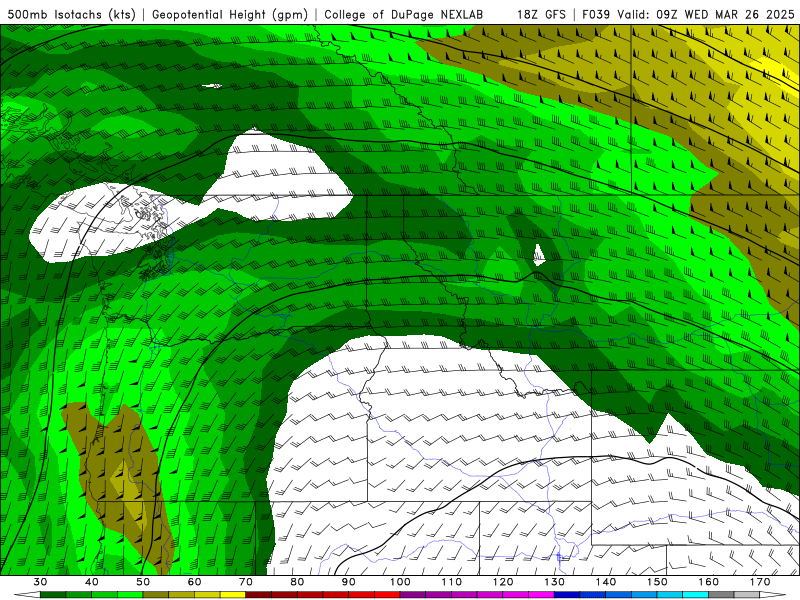Click the 90 knot legend label
Image resolution: width=800 pixels, height=600 pixels.
tap(348, 582)
